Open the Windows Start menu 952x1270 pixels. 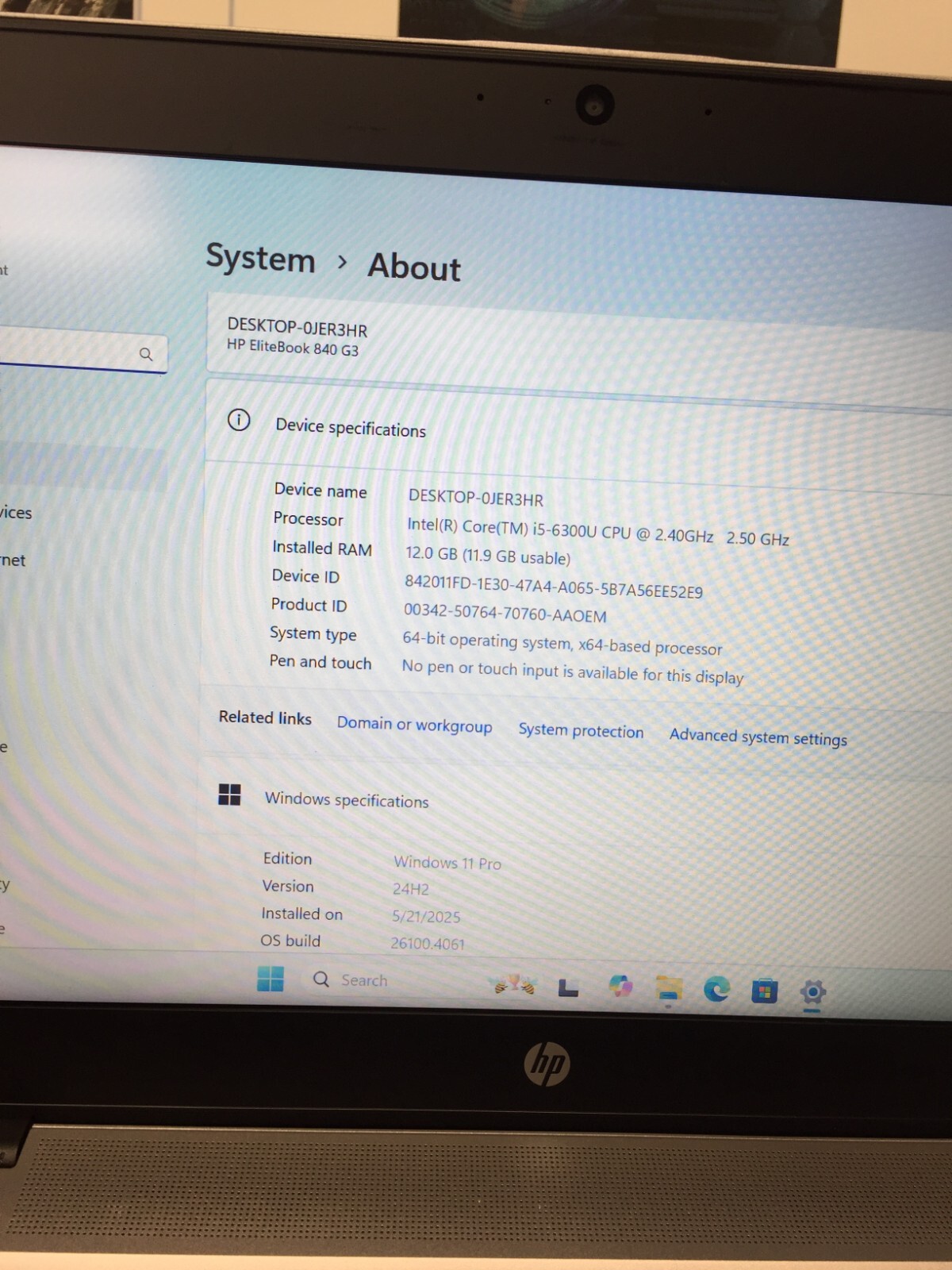click(x=270, y=979)
